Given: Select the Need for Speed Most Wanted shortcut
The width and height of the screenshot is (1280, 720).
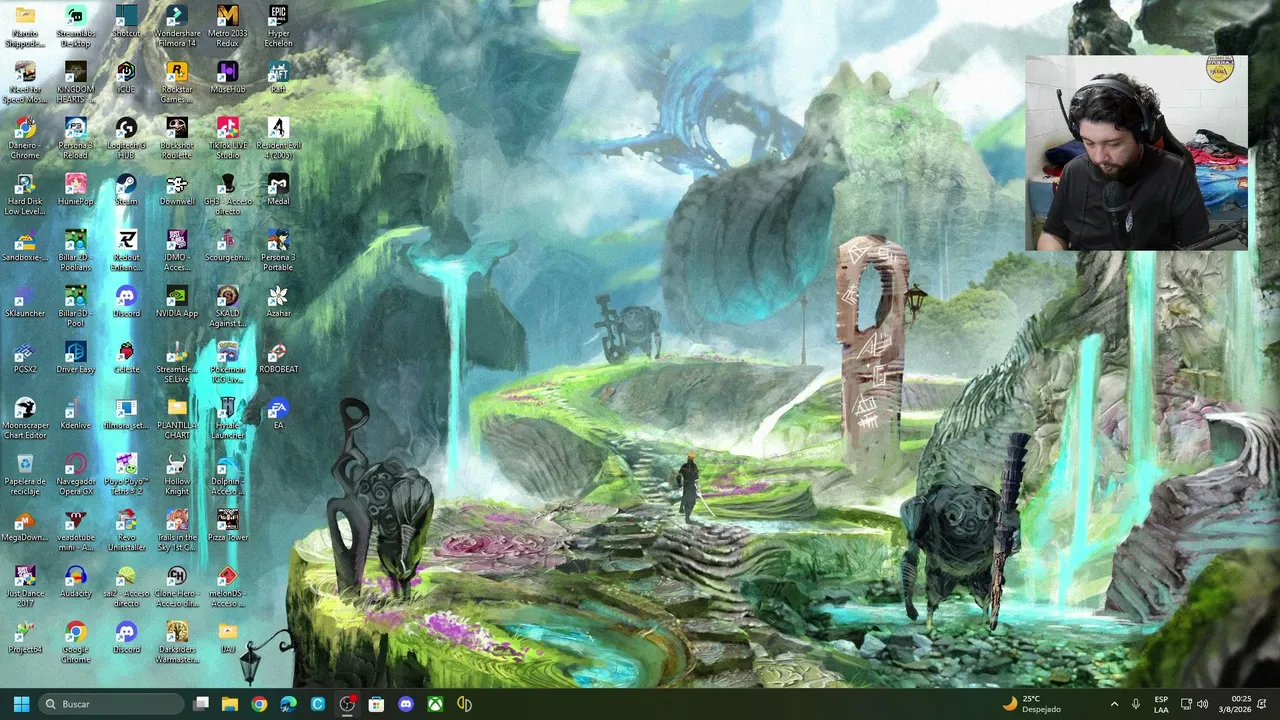Looking at the screenshot, I should [25, 82].
